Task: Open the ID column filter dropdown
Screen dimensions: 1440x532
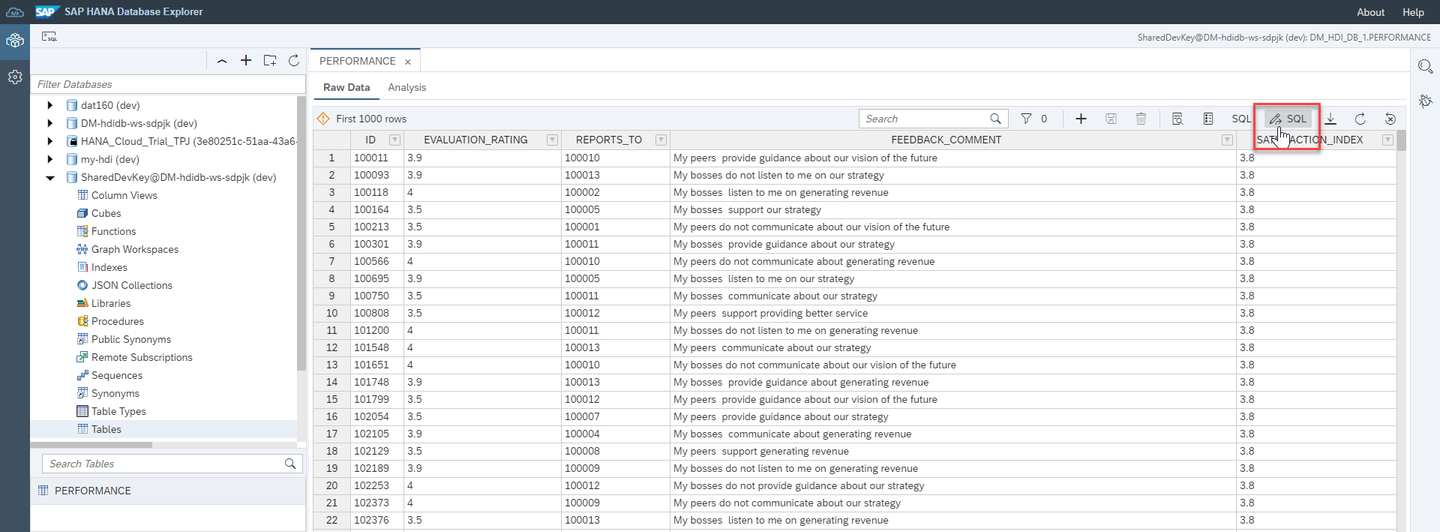Action: pos(394,140)
